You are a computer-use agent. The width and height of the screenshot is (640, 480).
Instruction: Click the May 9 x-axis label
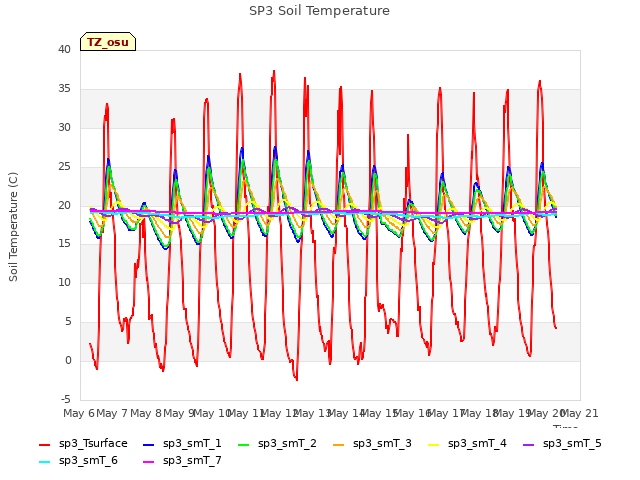179,413
